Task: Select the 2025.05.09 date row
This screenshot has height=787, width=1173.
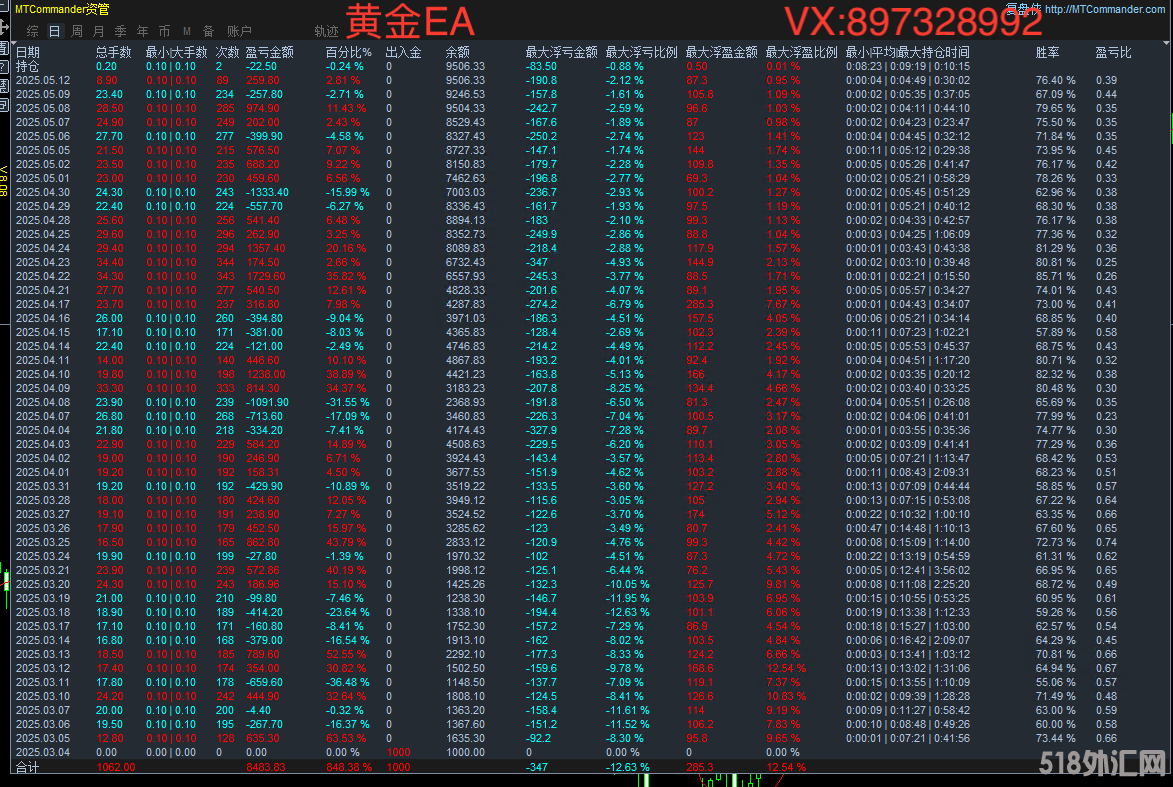Action: pyautogui.click(x=43, y=94)
